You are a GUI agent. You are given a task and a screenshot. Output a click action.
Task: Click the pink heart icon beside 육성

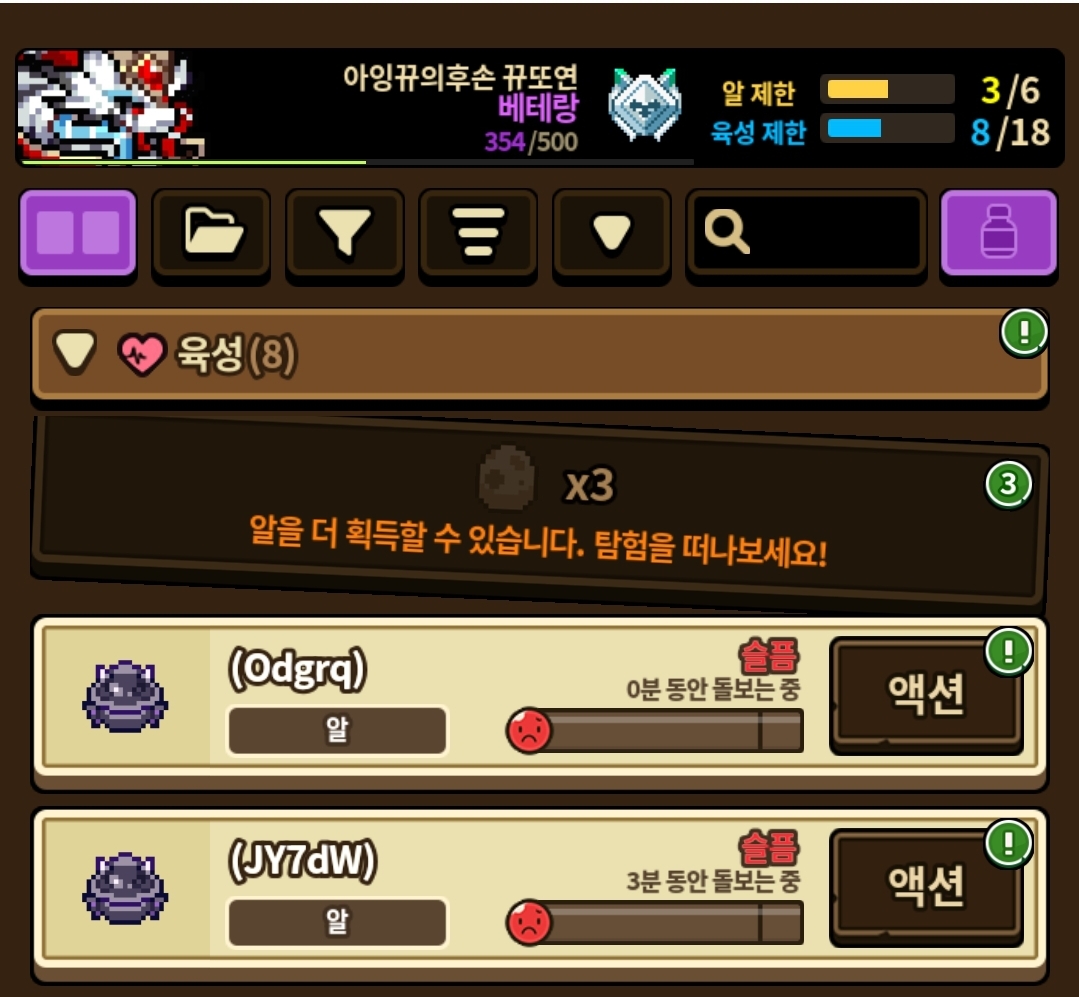pos(142,354)
